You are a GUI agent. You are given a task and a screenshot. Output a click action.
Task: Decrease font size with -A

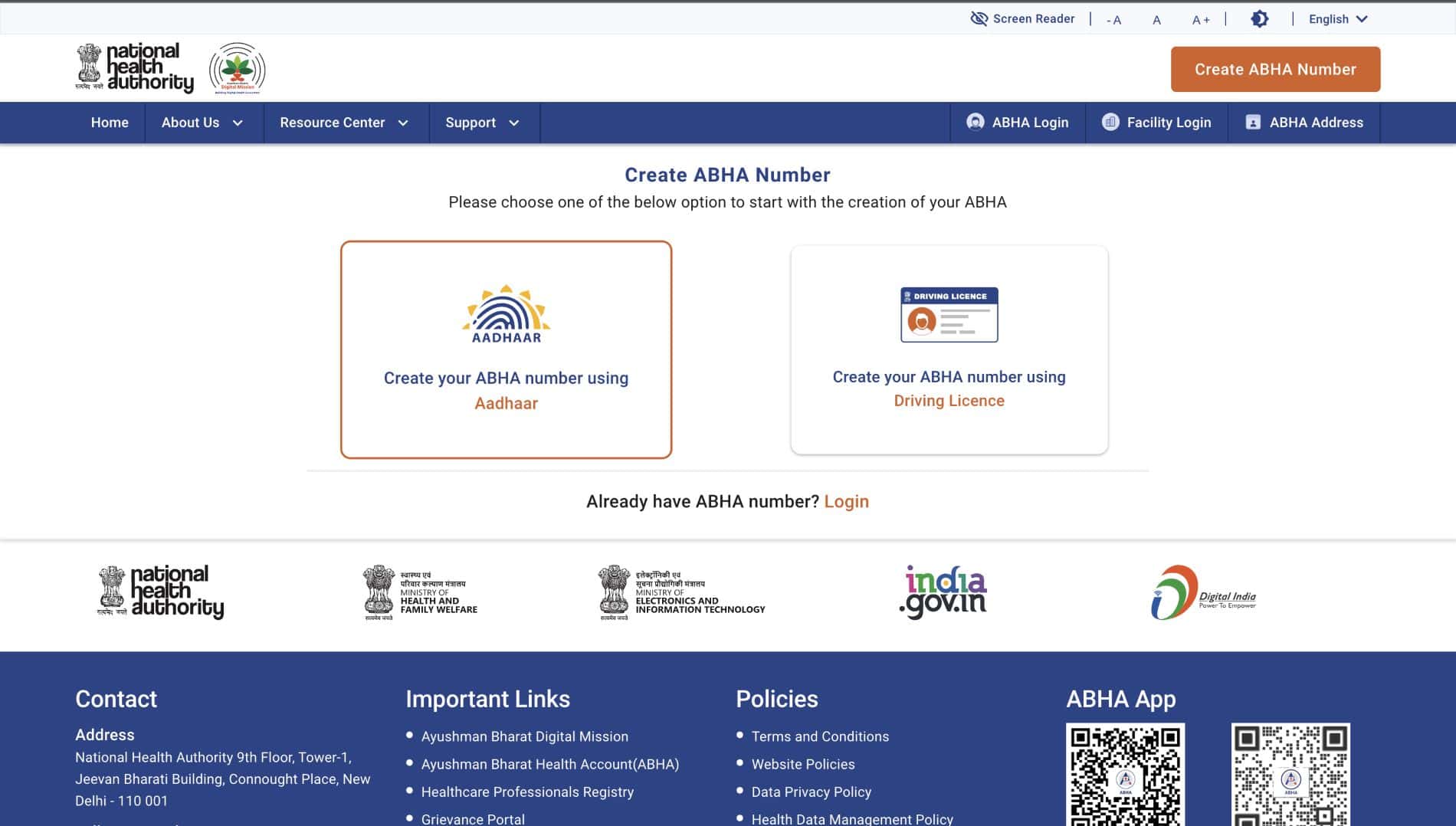(x=1113, y=20)
